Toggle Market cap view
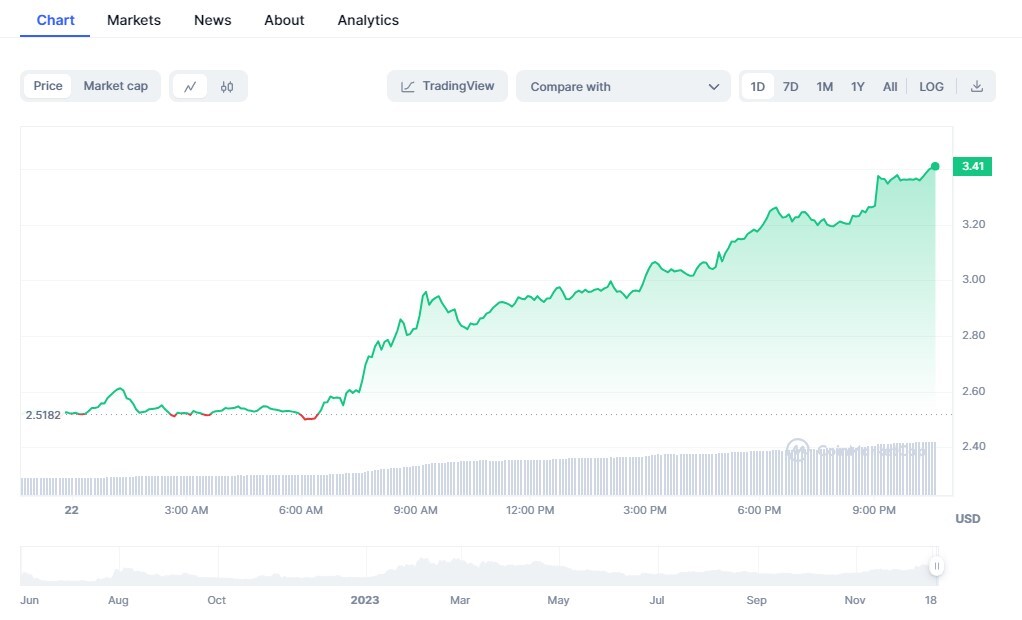The width and height of the screenshot is (1022, 620). [x=115, y=86]
